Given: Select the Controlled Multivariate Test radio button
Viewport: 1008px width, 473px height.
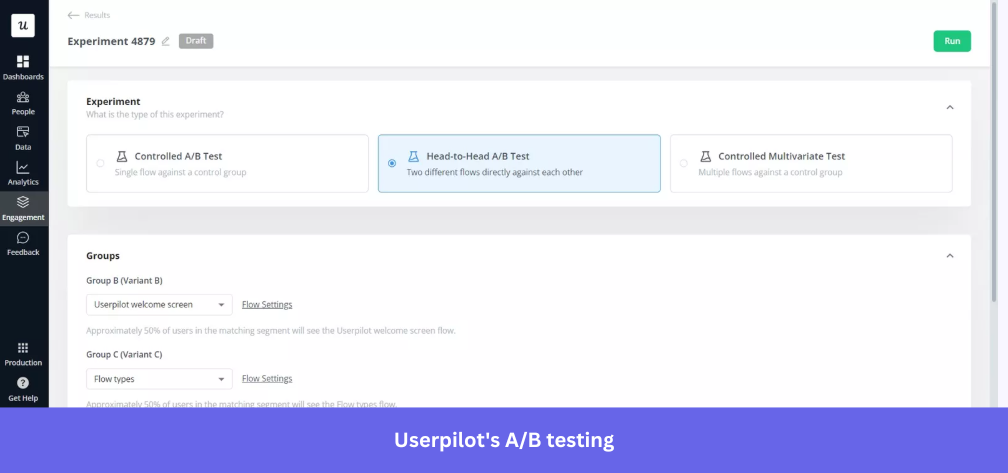Looking at the screenshot, I should 683,163.
